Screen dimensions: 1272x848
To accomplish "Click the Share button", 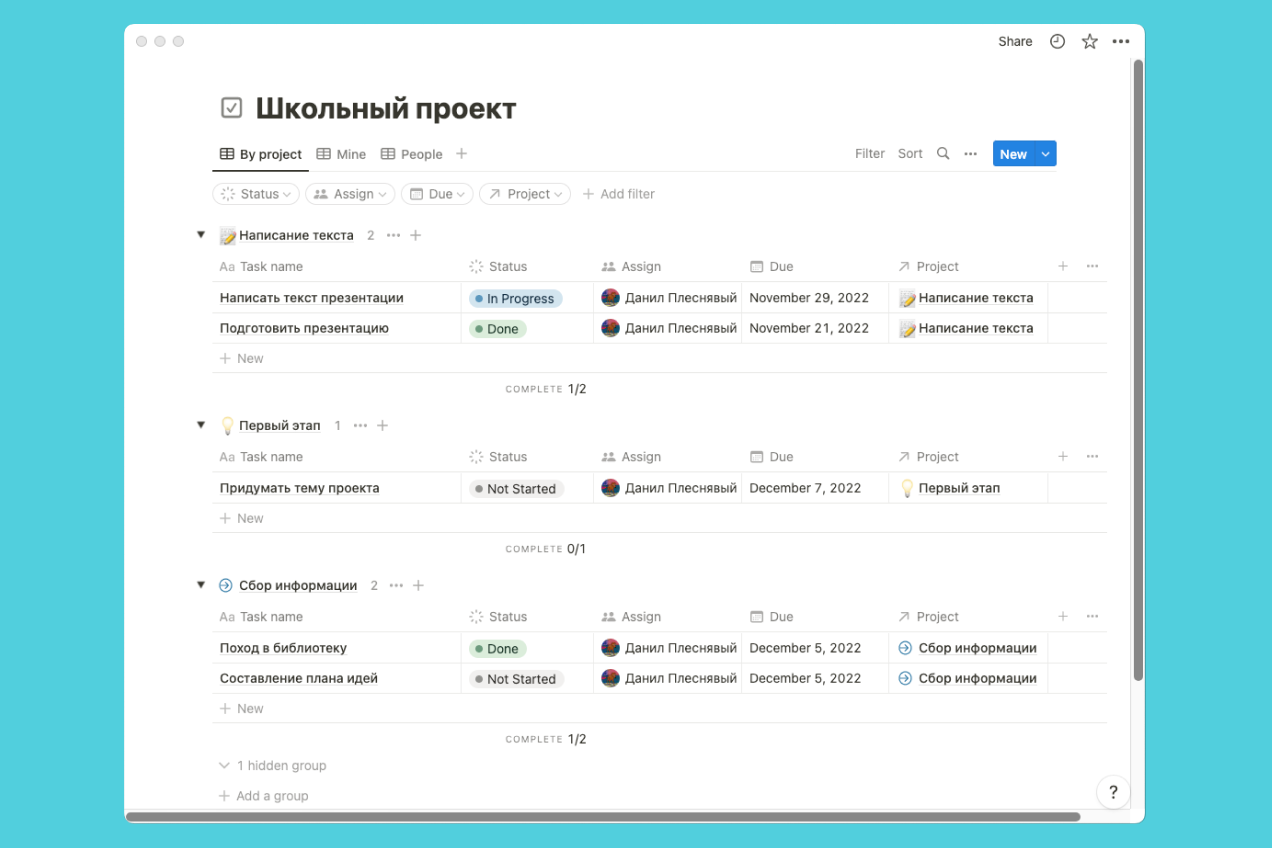I will point(1015,41).
